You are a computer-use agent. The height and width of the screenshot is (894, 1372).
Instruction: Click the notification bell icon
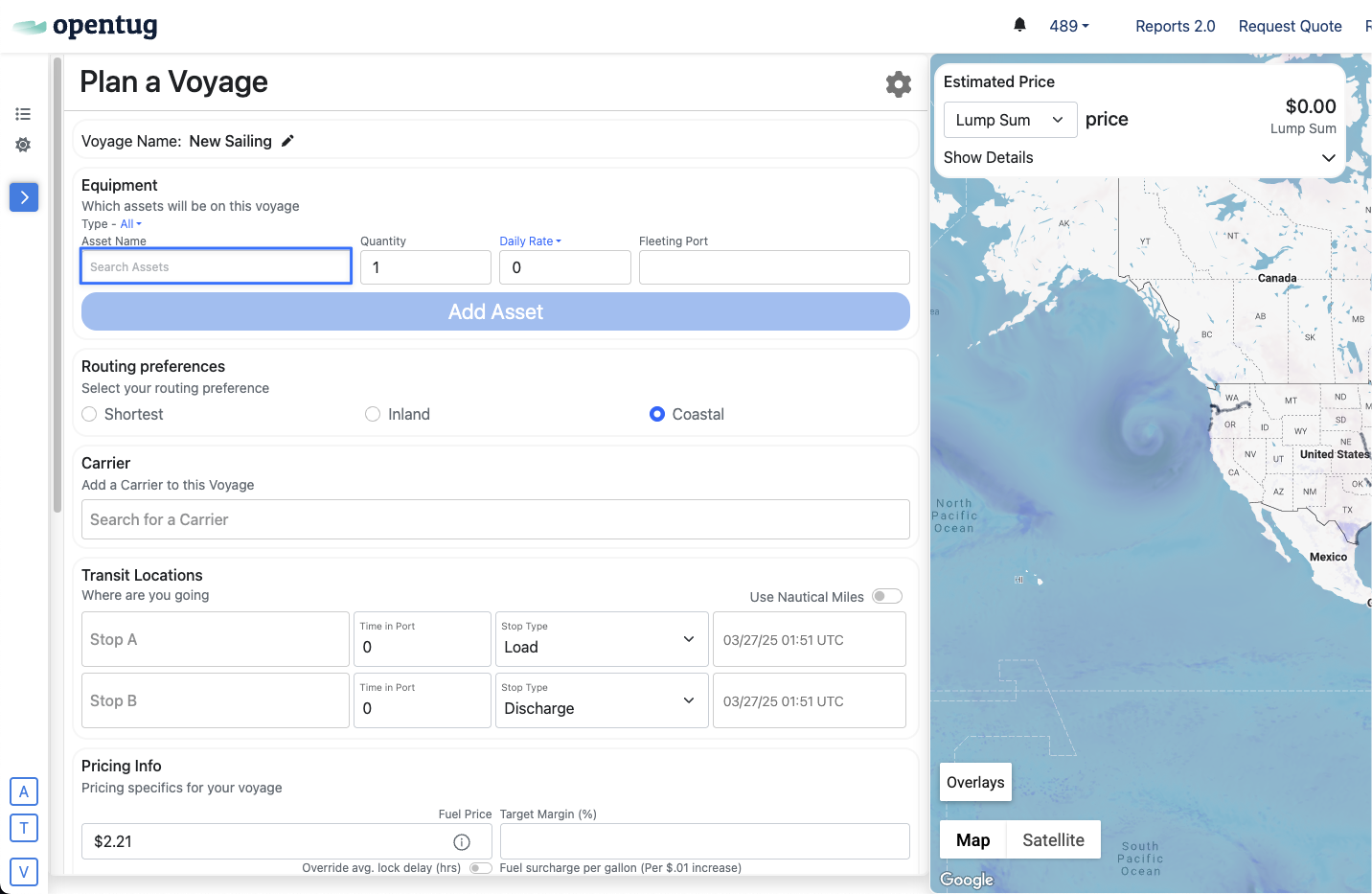coord(1019,25)
